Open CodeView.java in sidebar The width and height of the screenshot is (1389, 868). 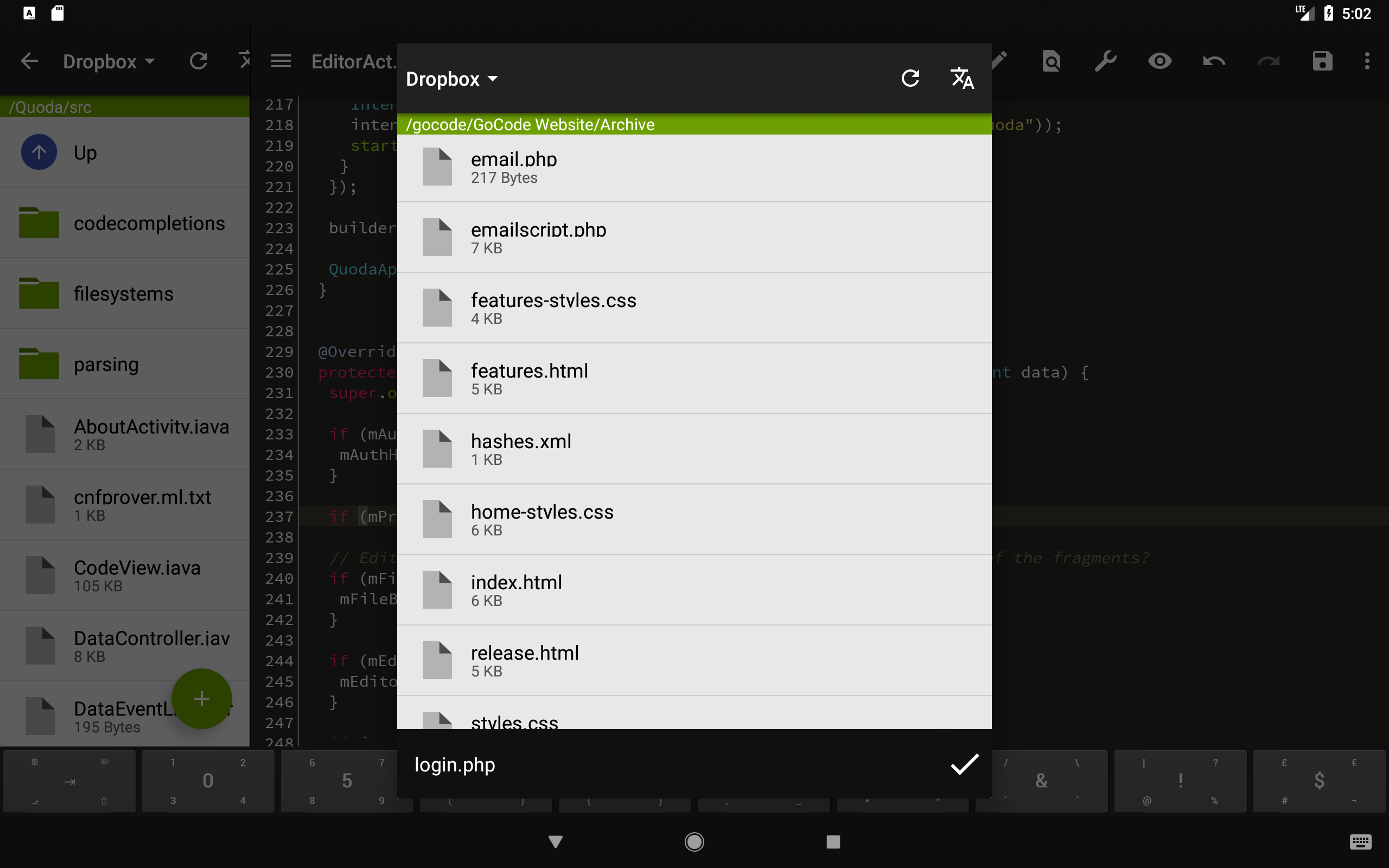[x=125, y=576]
